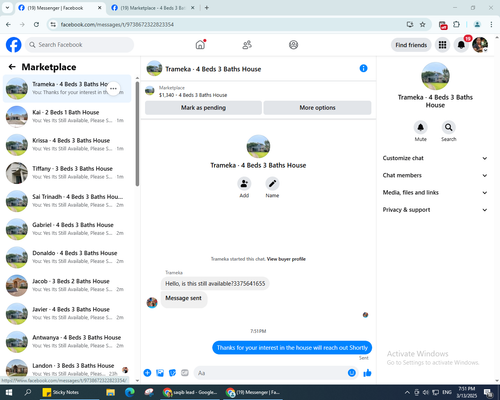This screenshot has width=500, height=400.
Task: Close the Marketplace browser tab
Action: click(192, 8)
